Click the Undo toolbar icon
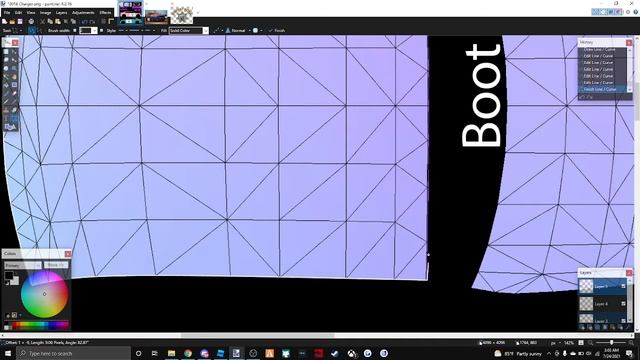640x360 pixels. click(x=84, y=22)
